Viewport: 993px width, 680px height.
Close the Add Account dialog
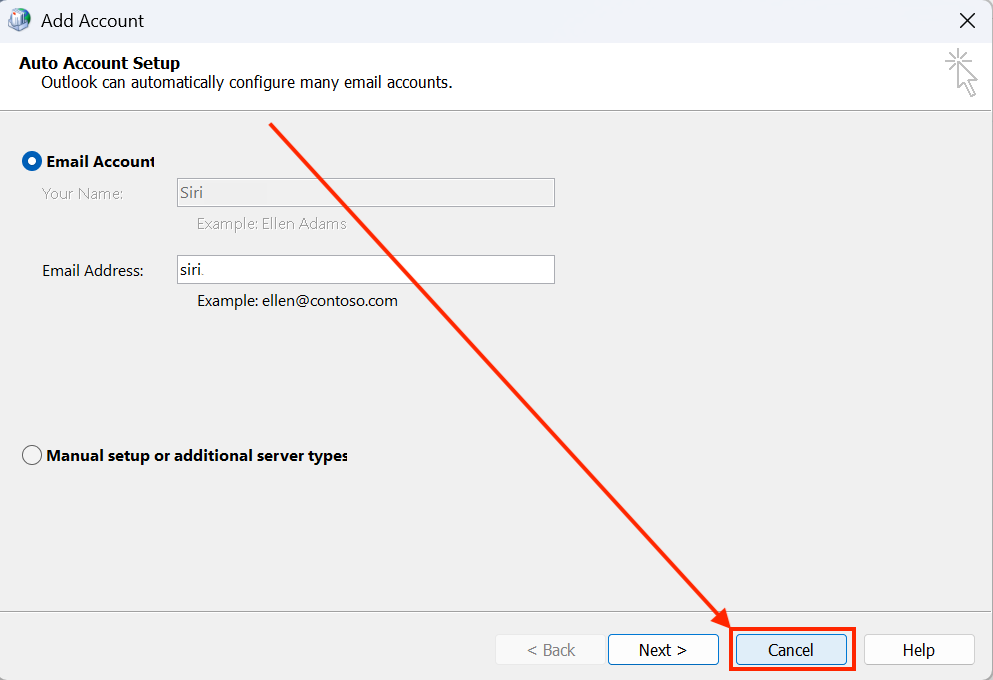pos(967,20)
